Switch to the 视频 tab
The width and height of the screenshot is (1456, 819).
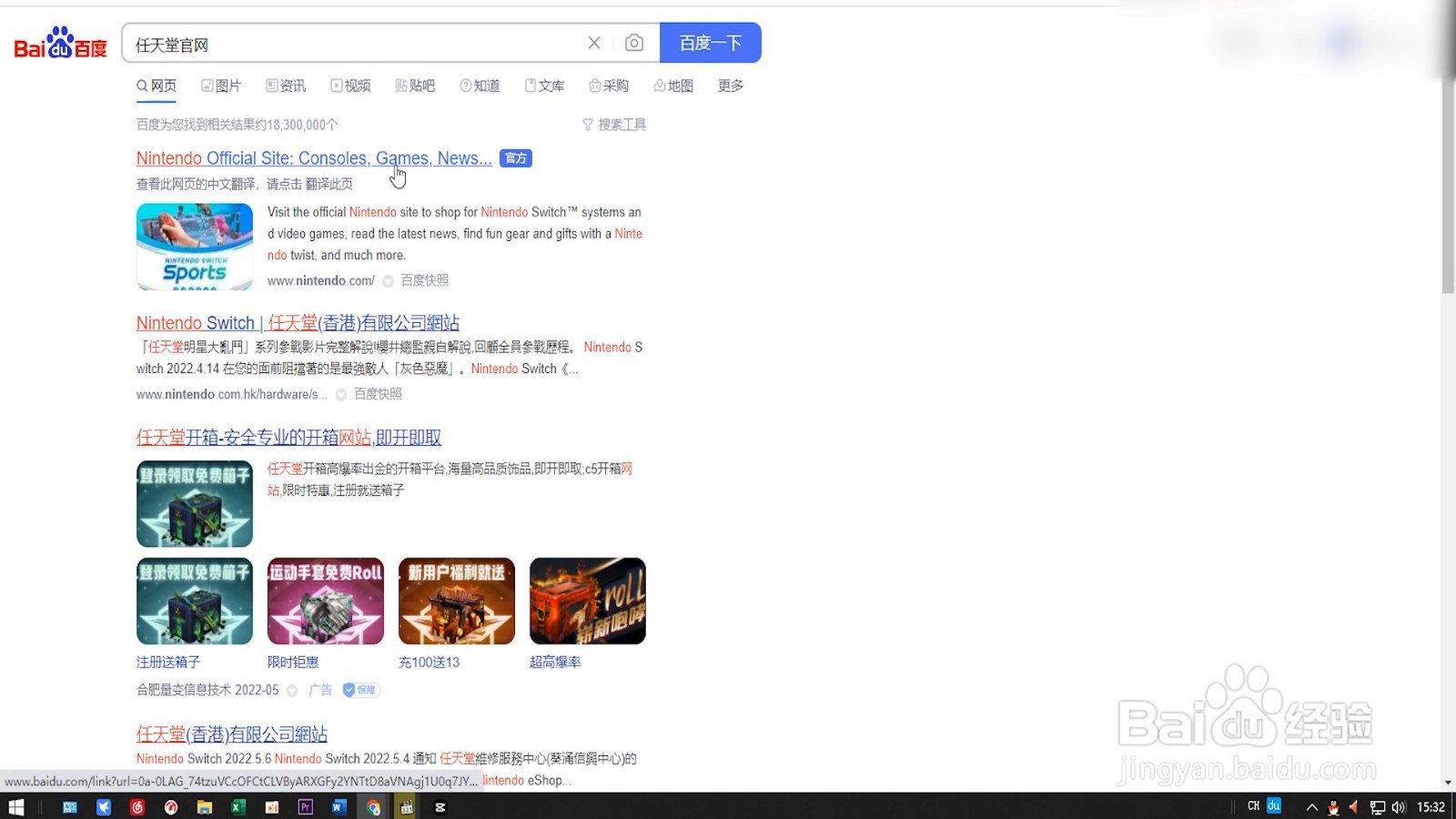point(350,85)
